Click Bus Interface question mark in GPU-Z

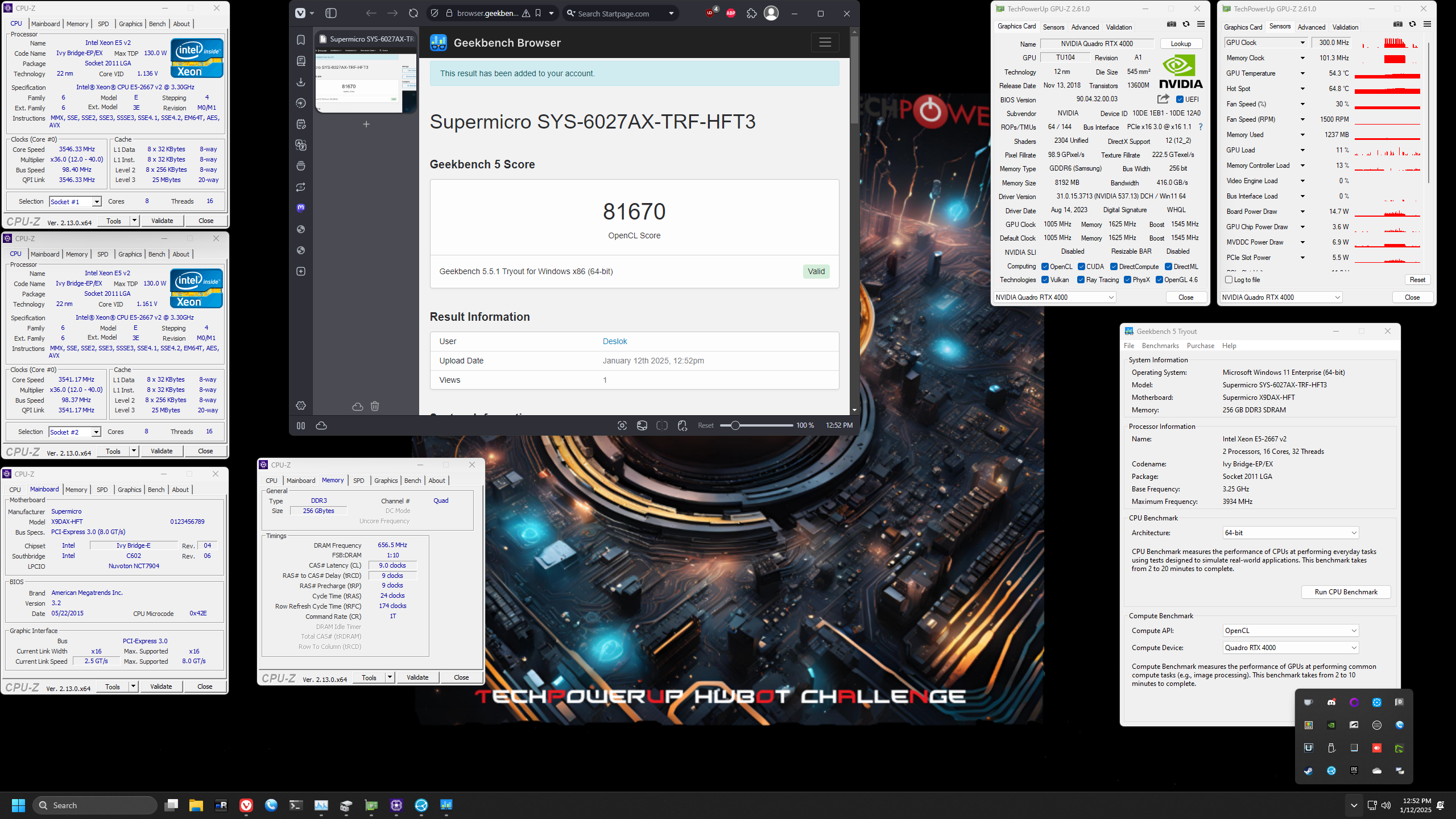[1201, 127]
